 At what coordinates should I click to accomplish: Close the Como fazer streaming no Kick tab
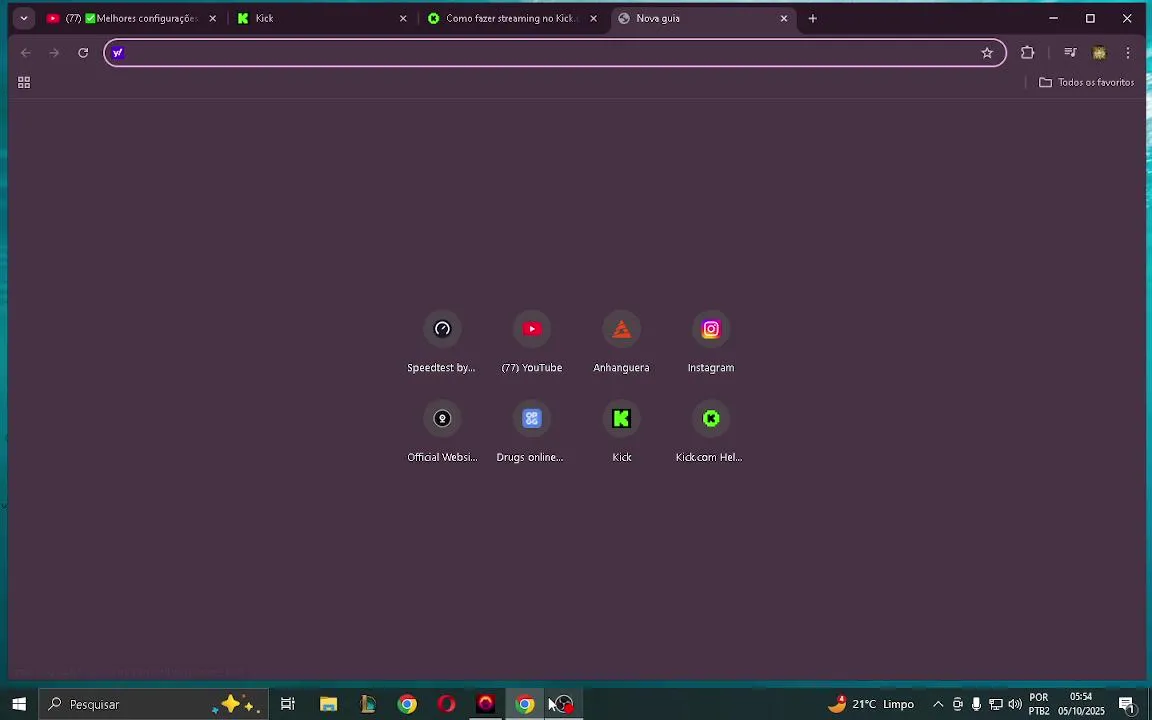[x=594, y=18]
